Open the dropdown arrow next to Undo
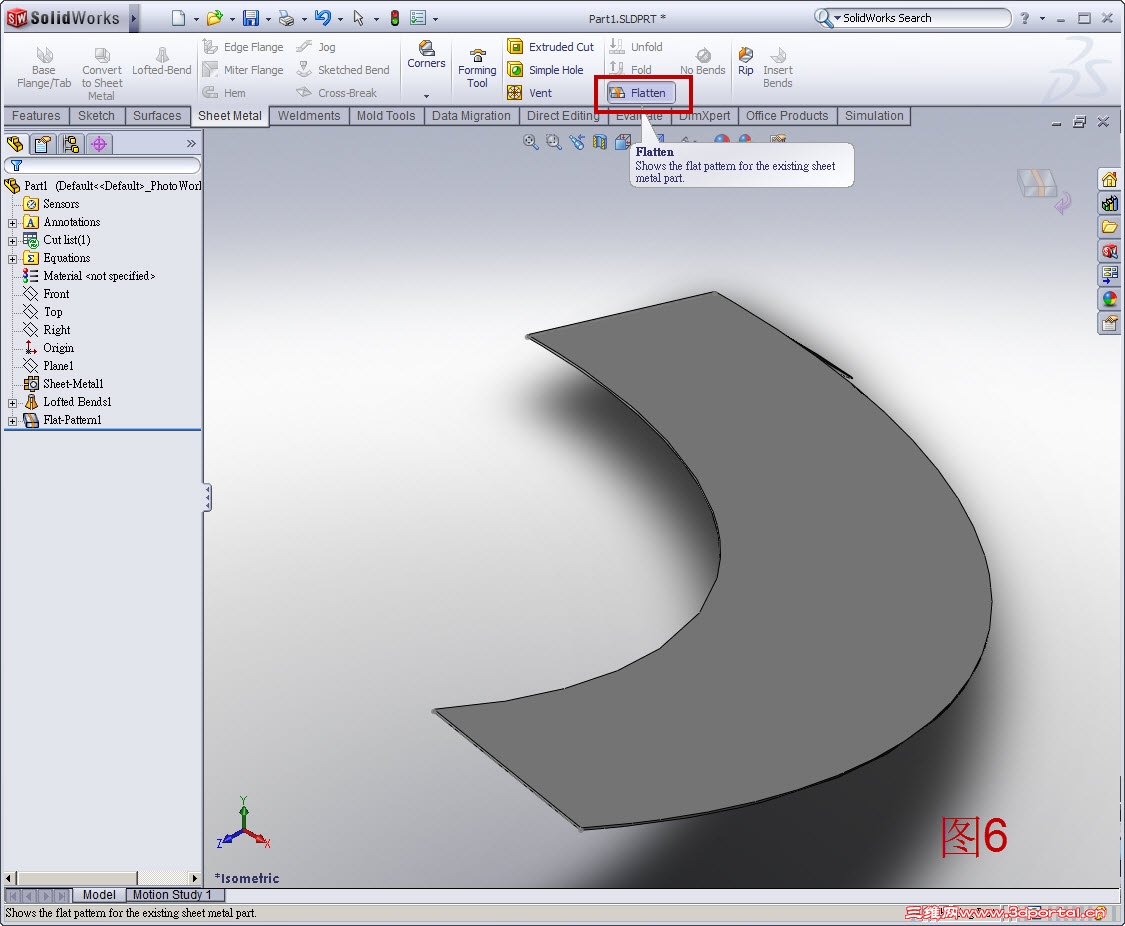This screenshot has width=1125, height=926. click(340, 19)
